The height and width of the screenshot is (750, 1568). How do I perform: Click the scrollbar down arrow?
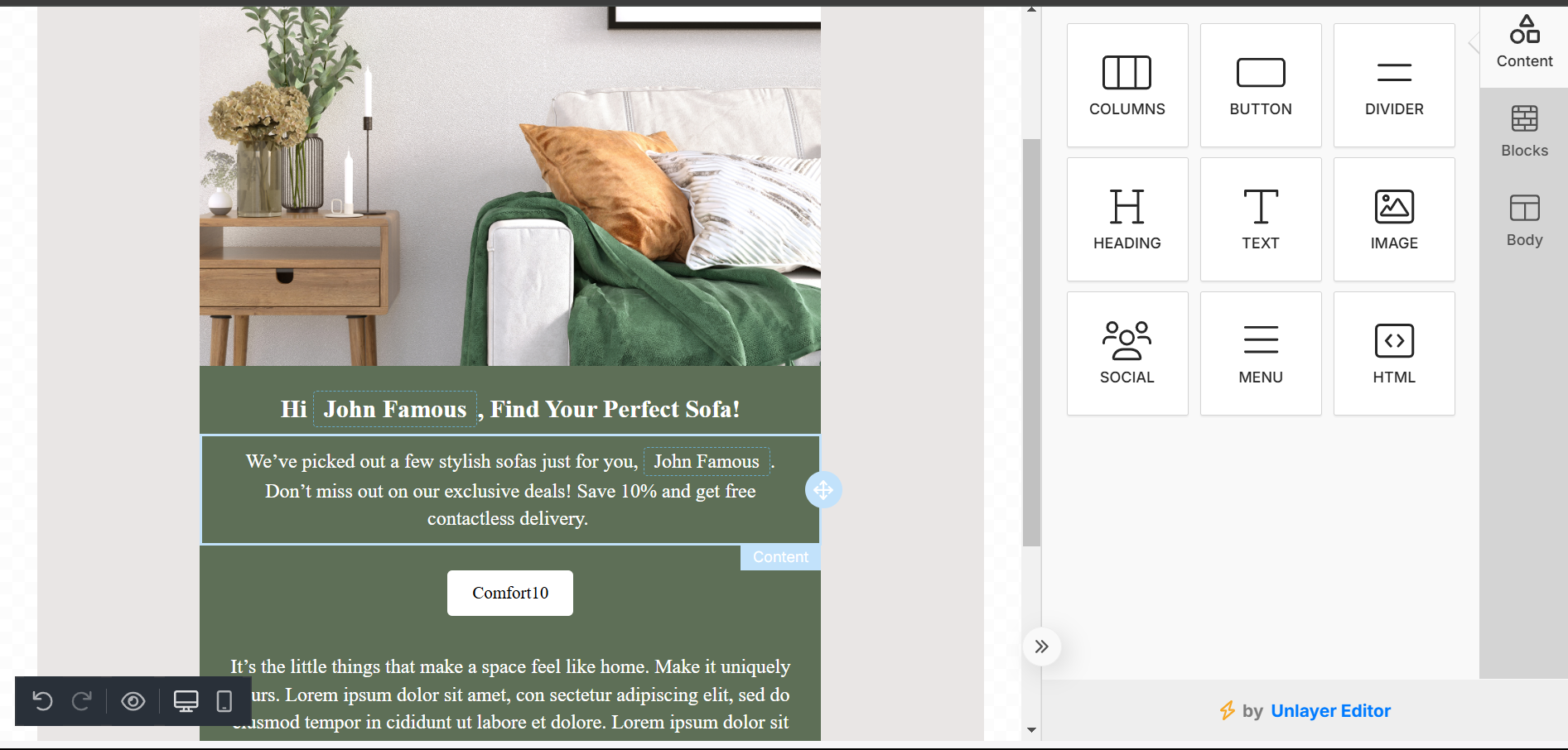[x=1031, y=729]
